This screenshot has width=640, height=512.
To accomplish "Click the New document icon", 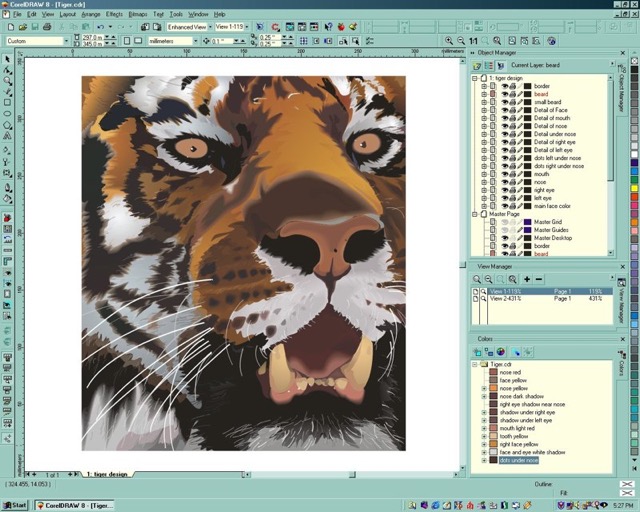I will pyautogui.click(x=11, y=27).
